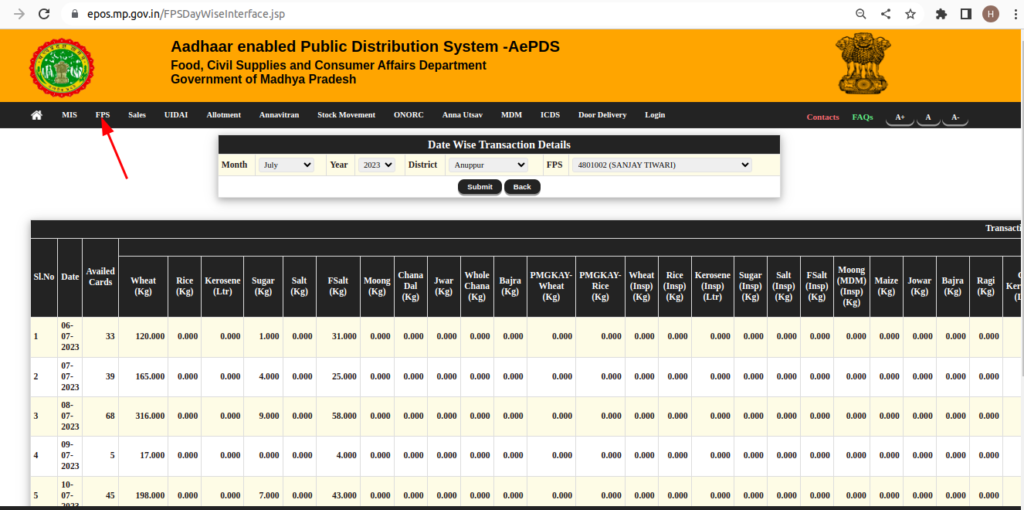Open the Door Delivery menu
1024x510 pixels.
pos(602,115)
